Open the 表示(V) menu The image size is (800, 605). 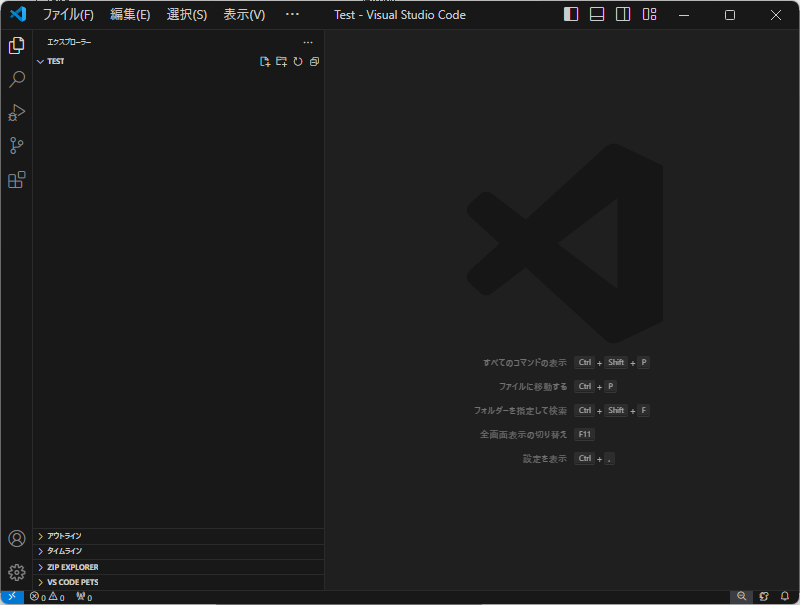(x=244, y=15)
